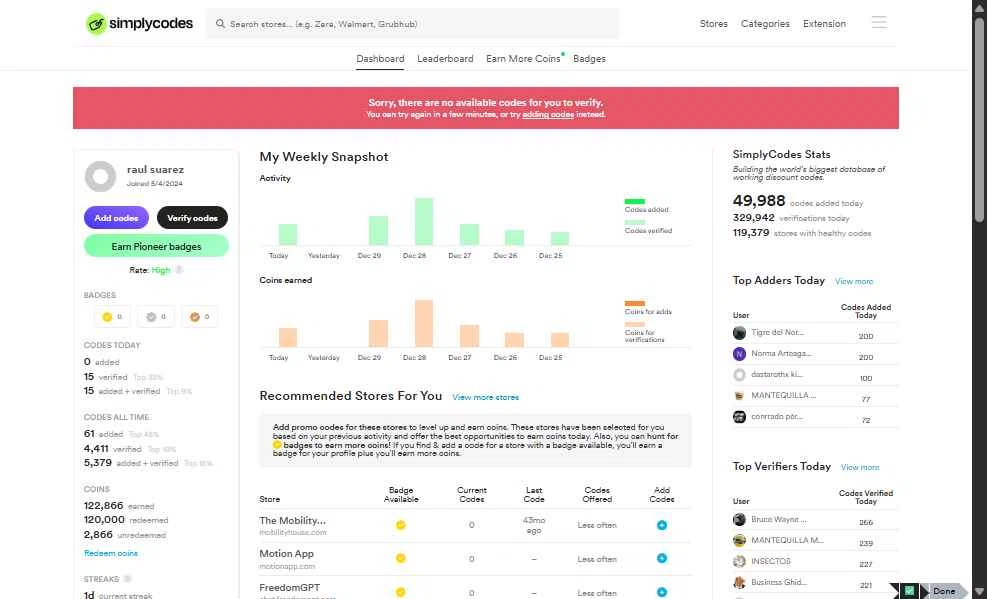Focus the Search stores input field
The height and width of the screenshot is (599, 987).
pyautogui.click(x=412, y=24)
